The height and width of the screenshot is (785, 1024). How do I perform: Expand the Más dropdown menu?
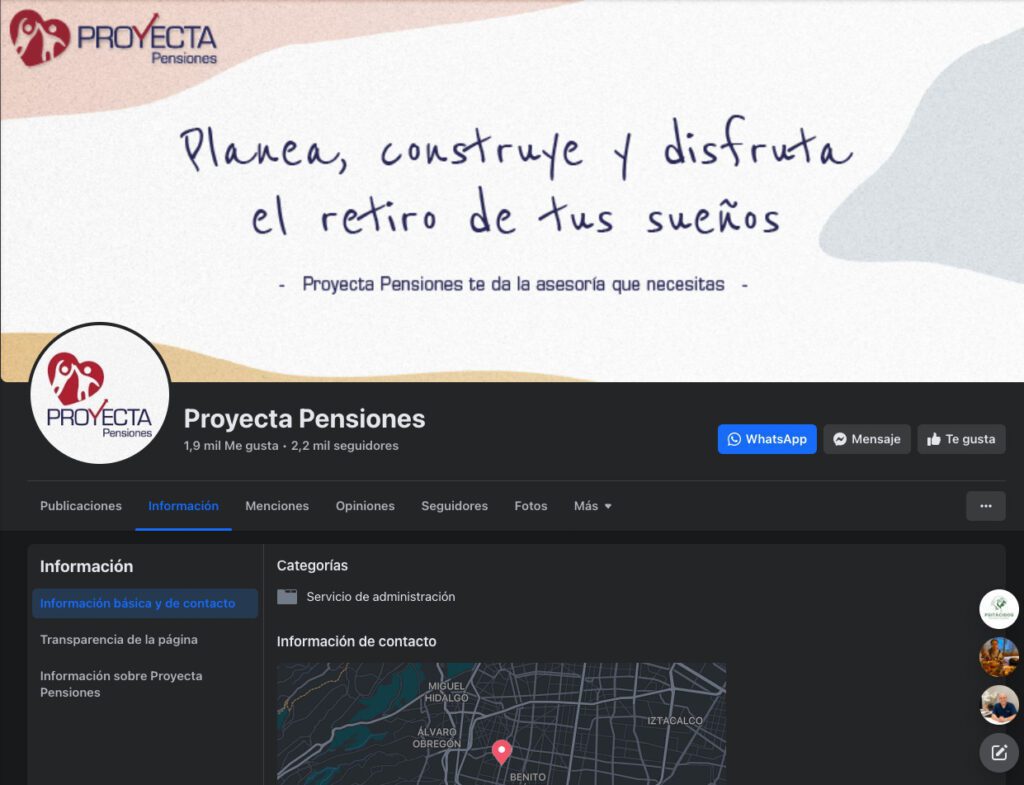tap(592, 506)
